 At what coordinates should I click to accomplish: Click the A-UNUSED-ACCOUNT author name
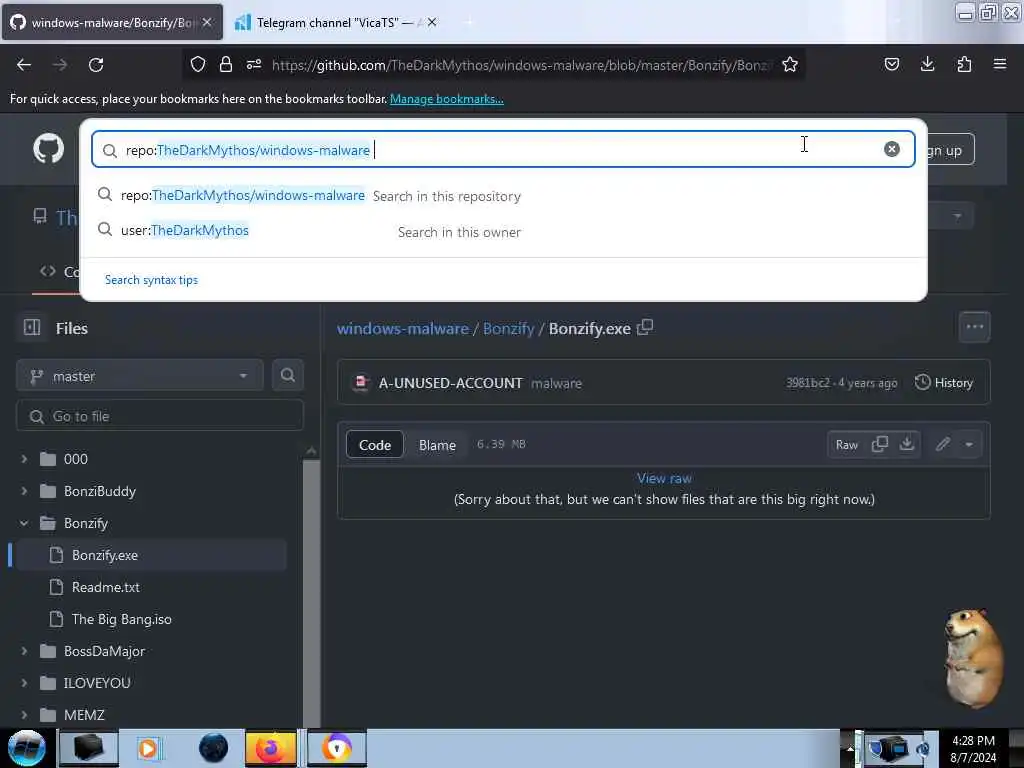click(x=451, y=383)
